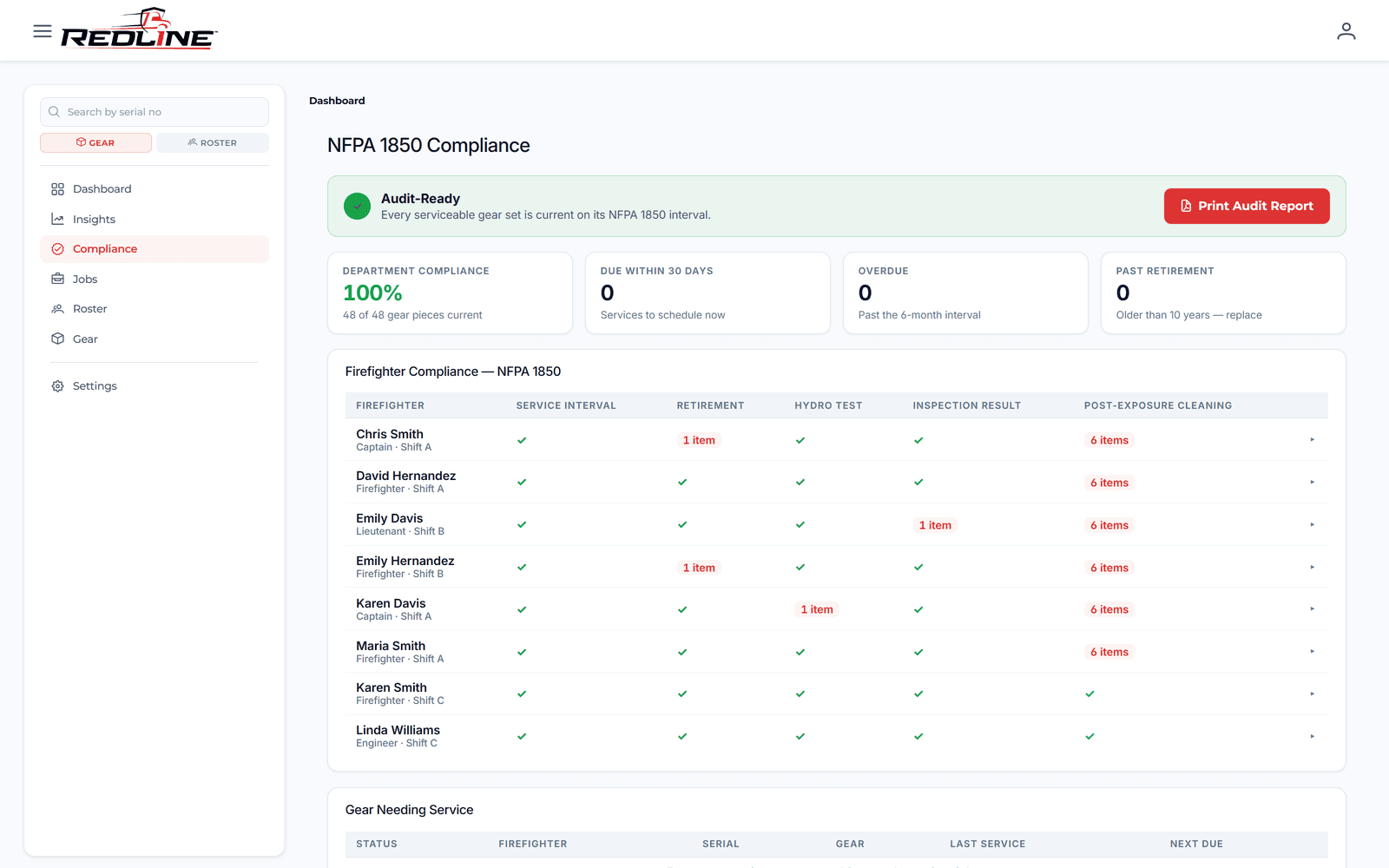Click the green Audit-Ready status icon
The height and width of the screenshot is (868, 1389).
coord(357,207)
